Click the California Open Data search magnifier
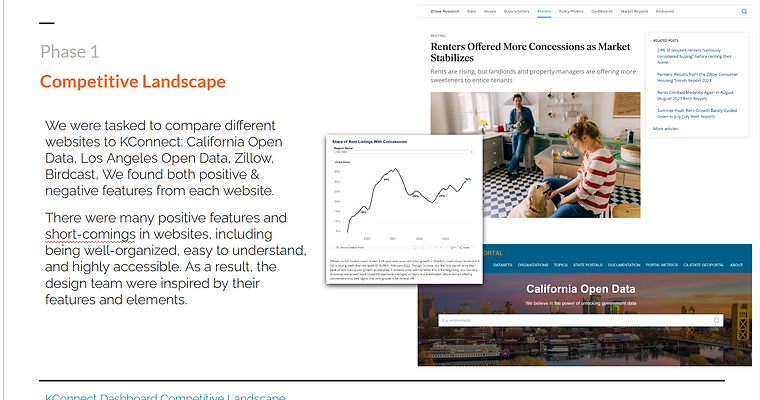The height and width of the screenshot is (400, 760). pos(716,320)
